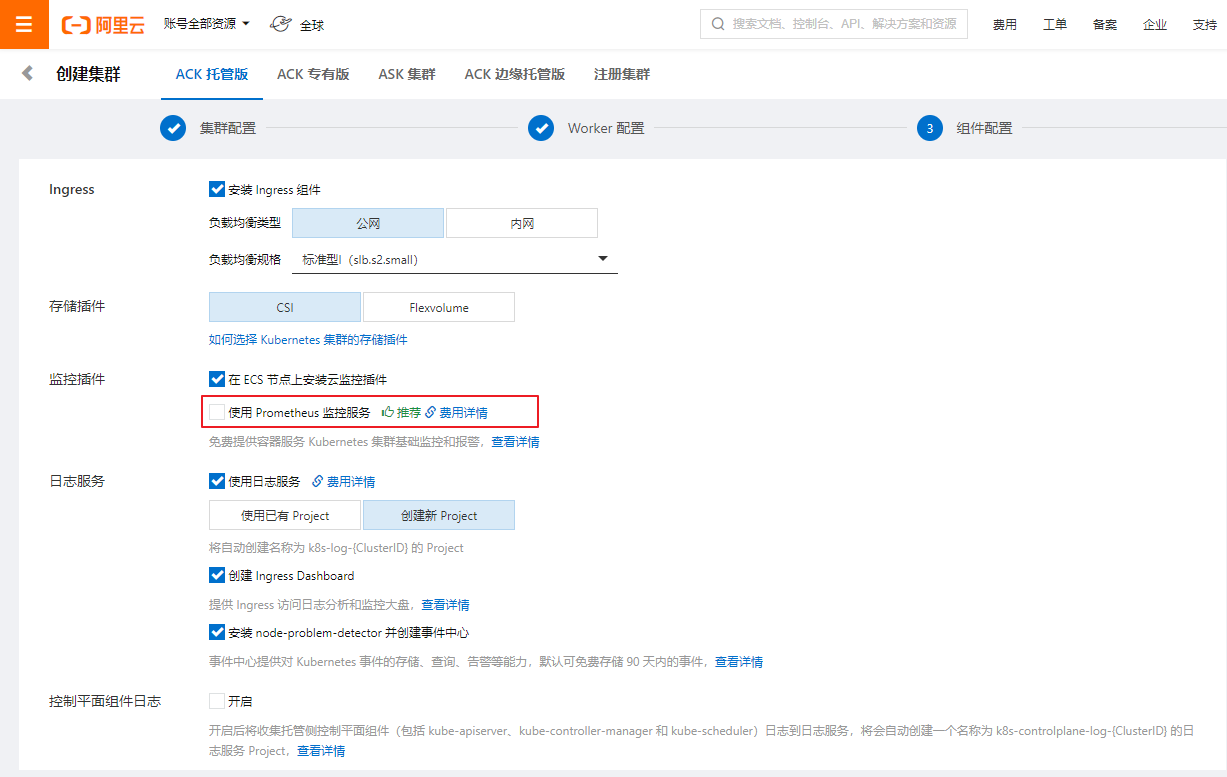Open 查看详情 link for 事件中心
The width and height of the screenshot is (1227, 777).
pos(739,662)
